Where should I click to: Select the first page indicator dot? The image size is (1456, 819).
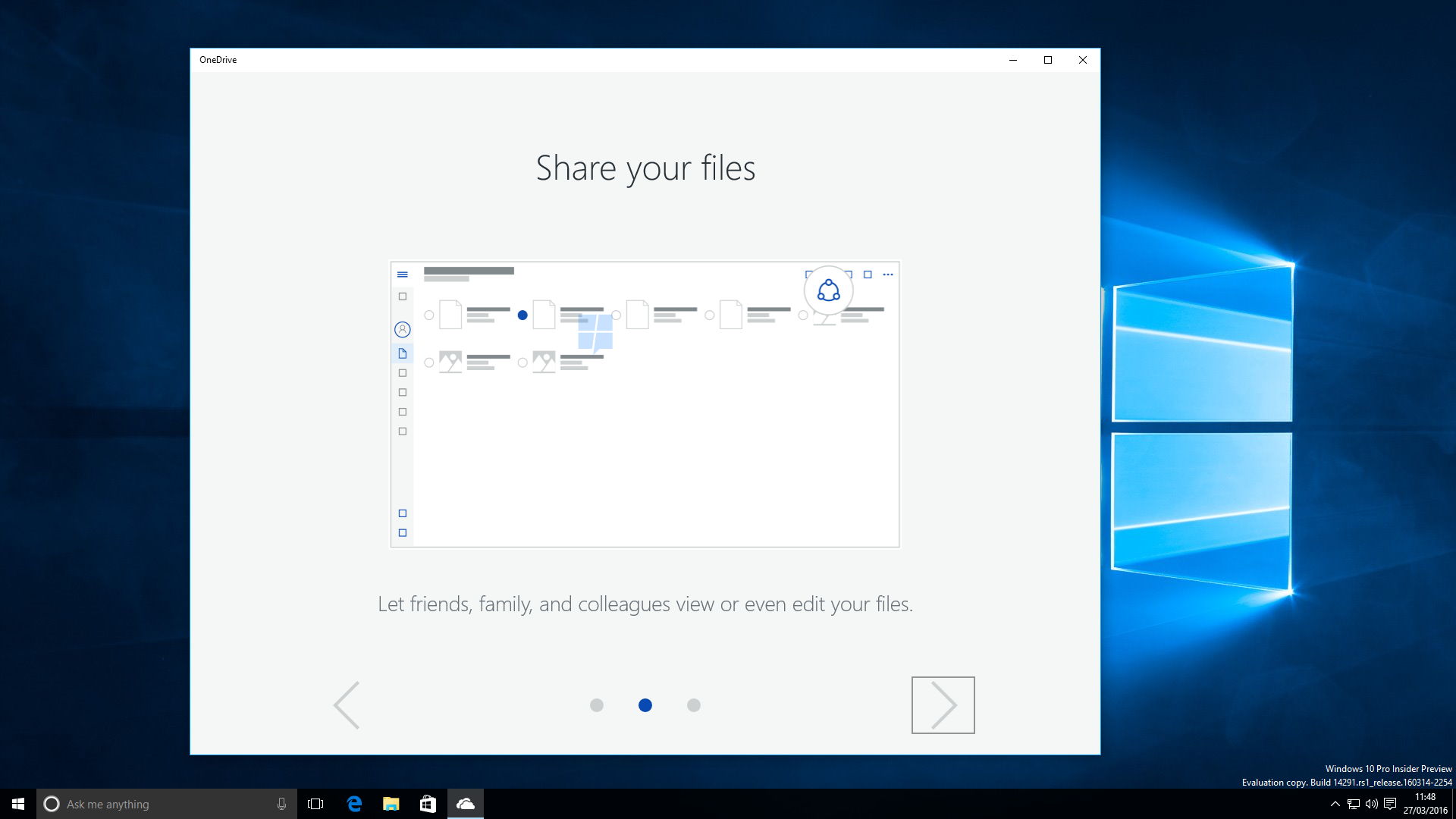point(597,705)
